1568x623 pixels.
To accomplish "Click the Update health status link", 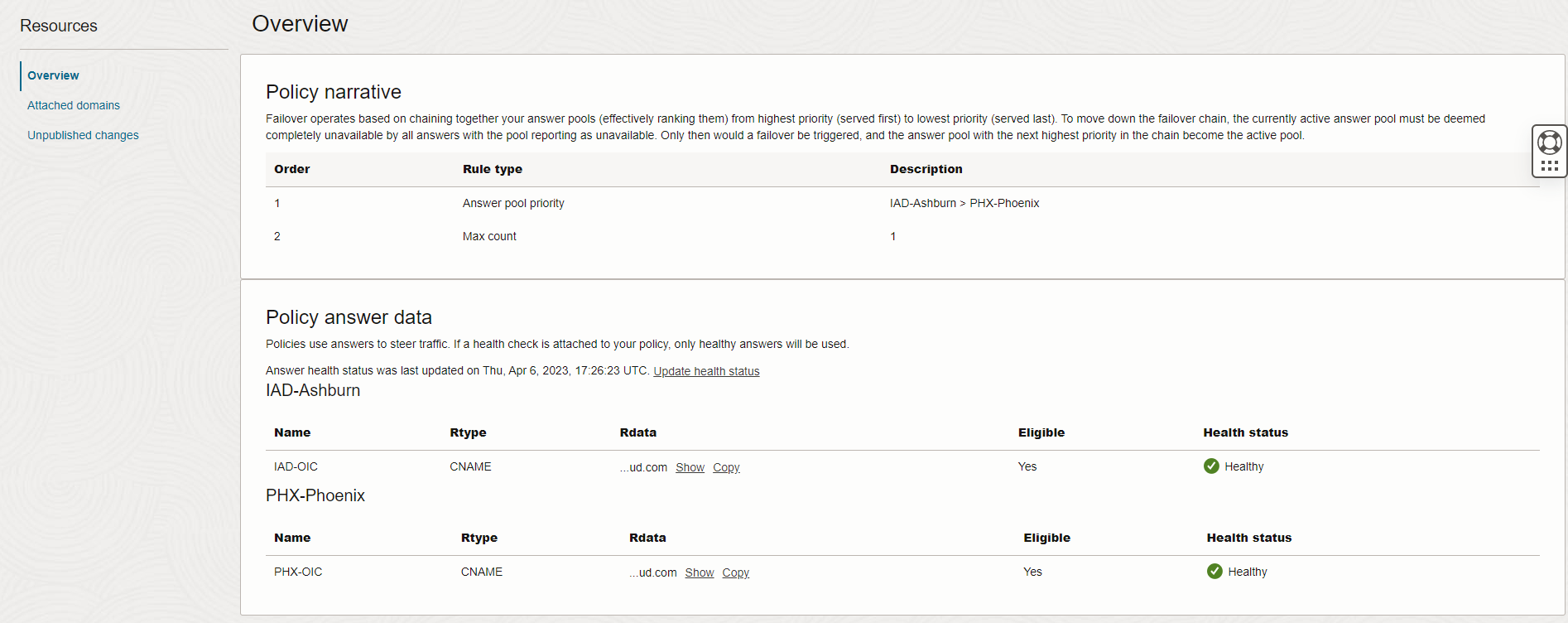I will [706, 371].
